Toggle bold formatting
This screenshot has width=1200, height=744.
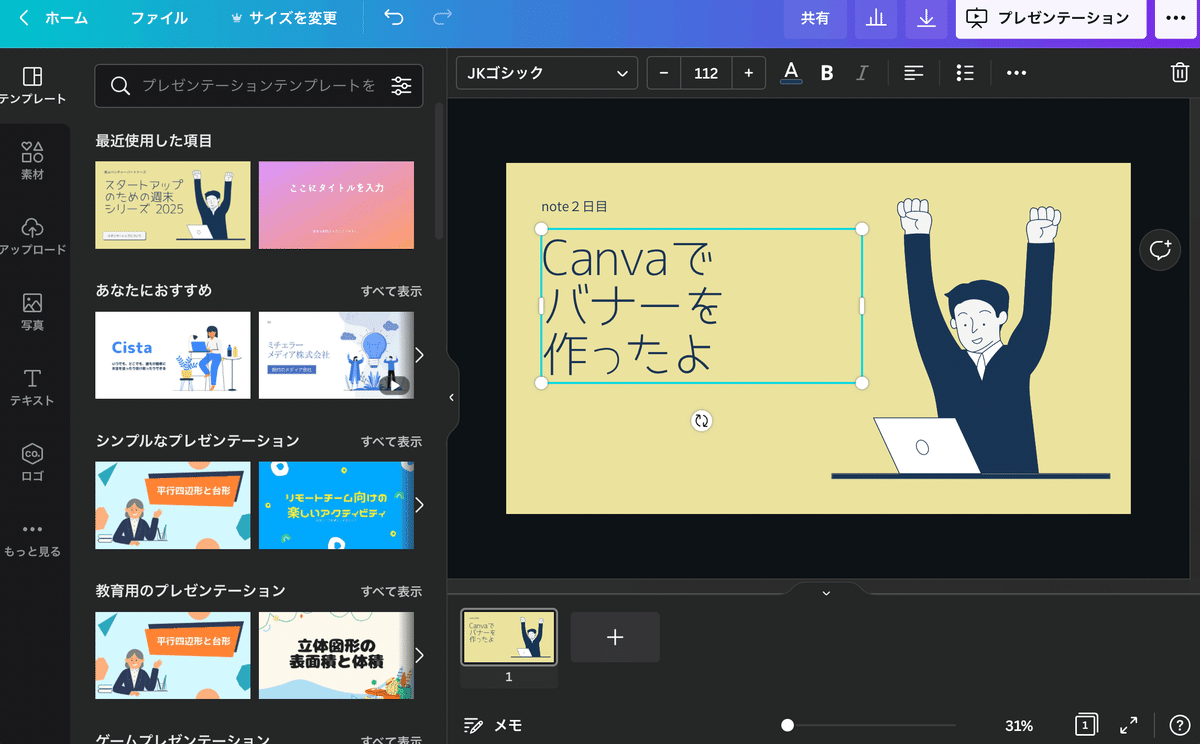point(827,73)
